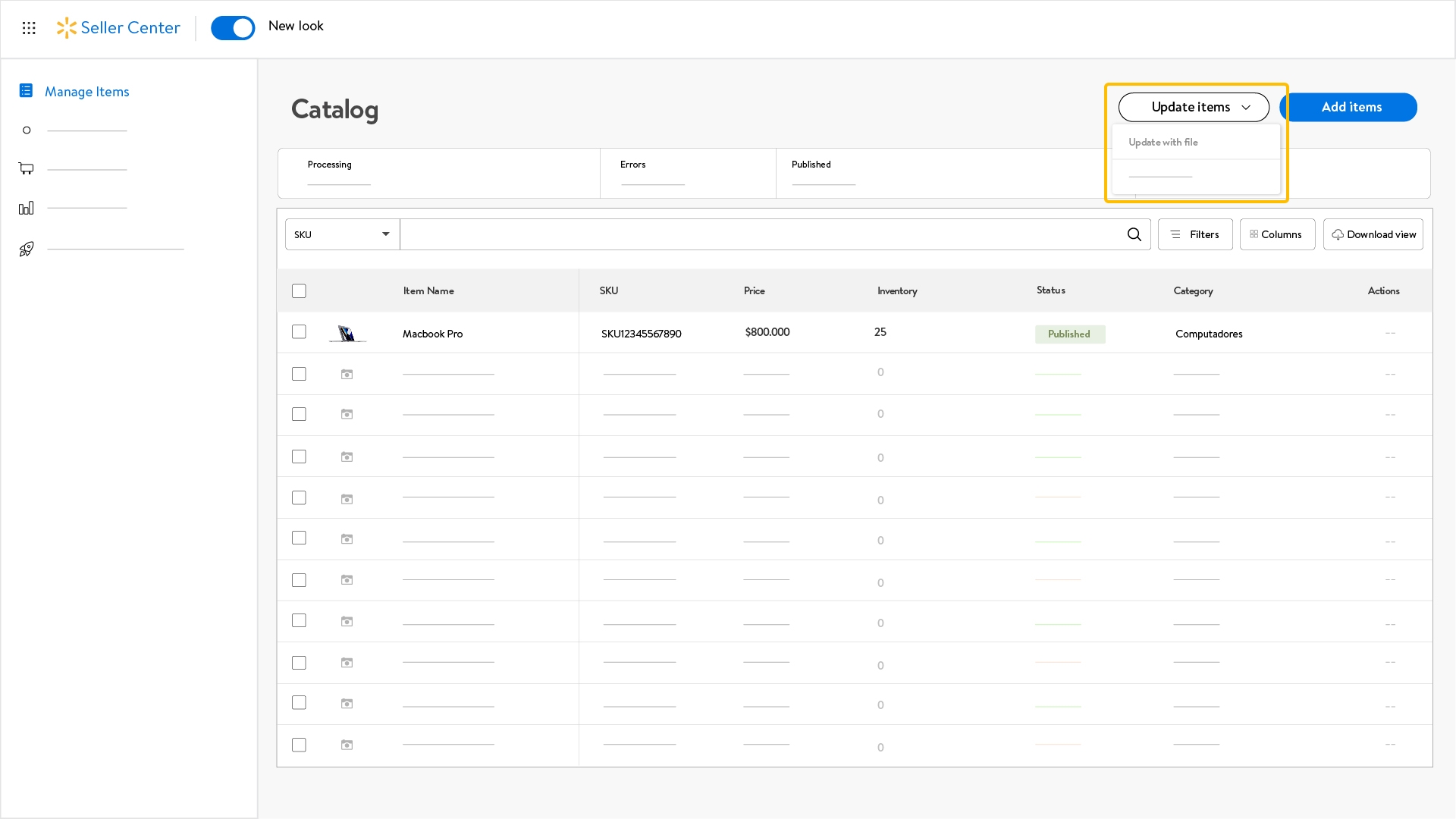Switch to the Errors tab
The width and height of the screenshot is (1456, 819).
coord(633,165)
